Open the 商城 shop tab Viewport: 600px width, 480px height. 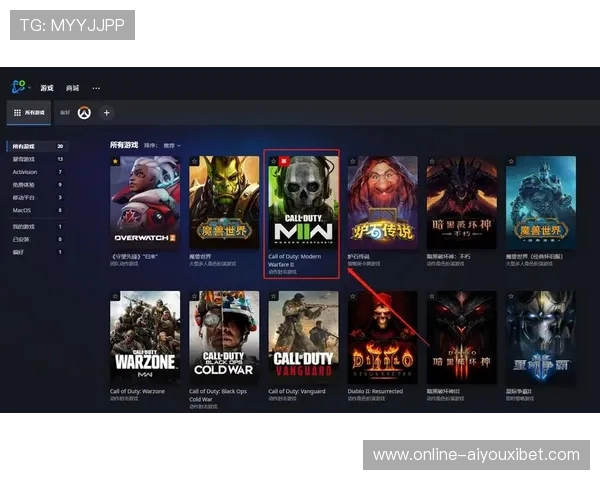point(72,88)
